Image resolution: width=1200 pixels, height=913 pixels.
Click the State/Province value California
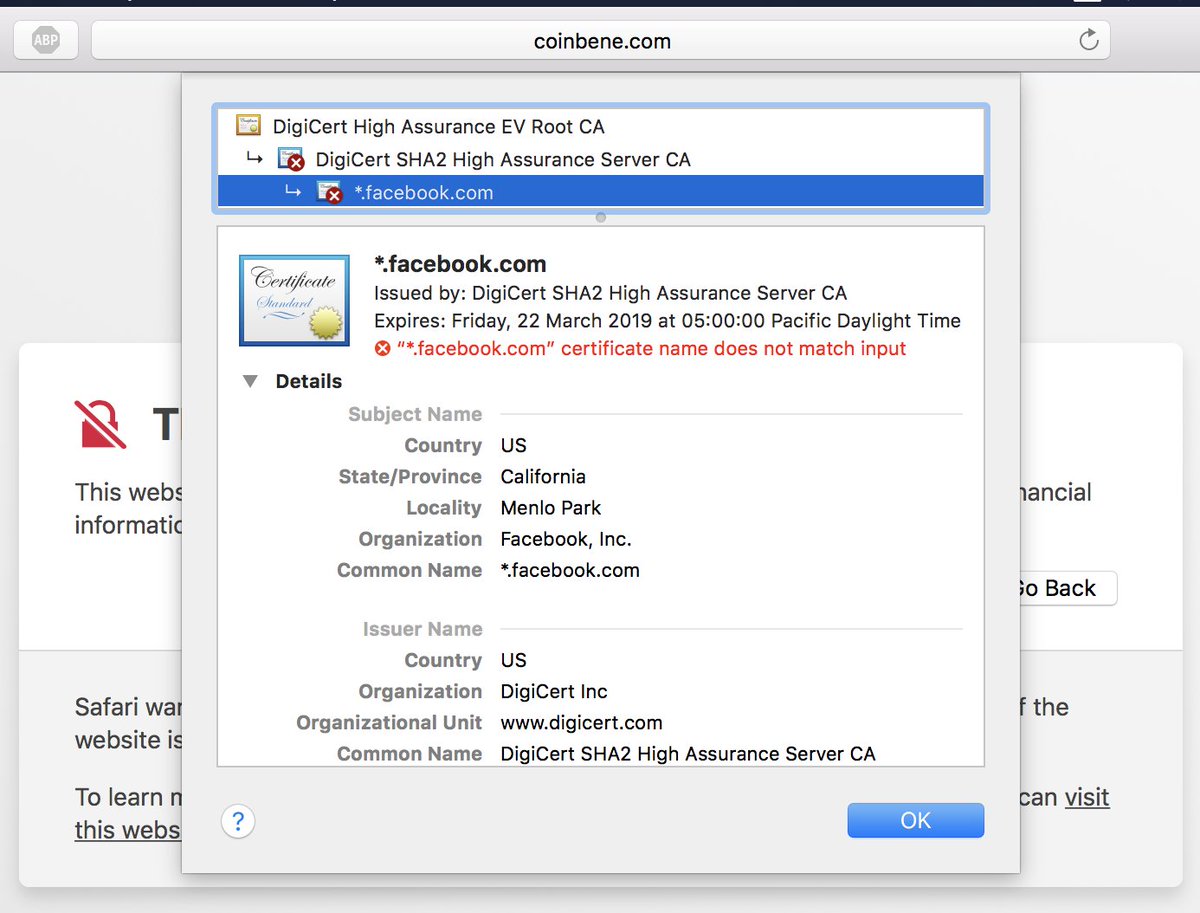point(543,477)
